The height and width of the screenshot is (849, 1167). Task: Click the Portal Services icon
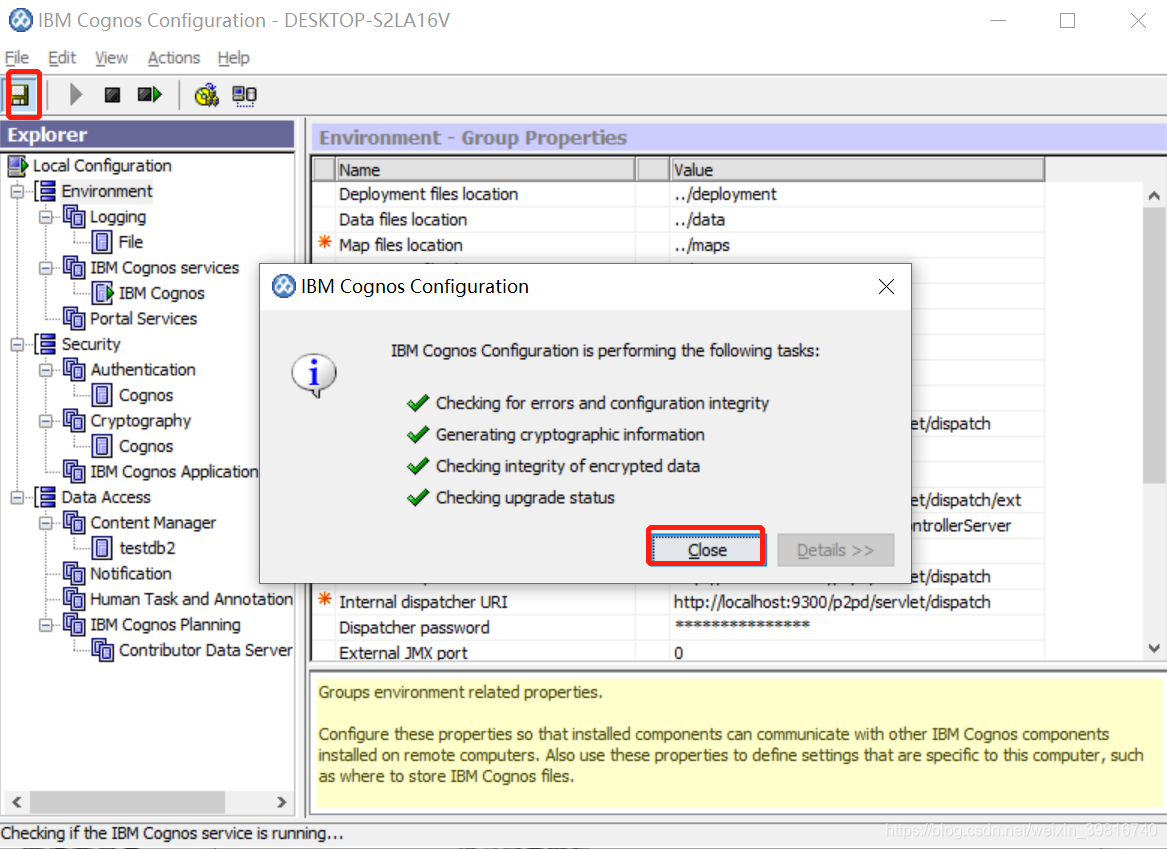tap(74, 319)
